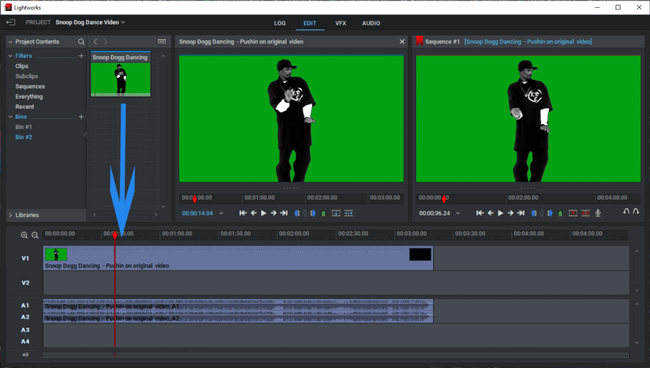The height and width of the screenshot is (368, 650).
Task: Select the Everything filter
Action: coord(29,97)
